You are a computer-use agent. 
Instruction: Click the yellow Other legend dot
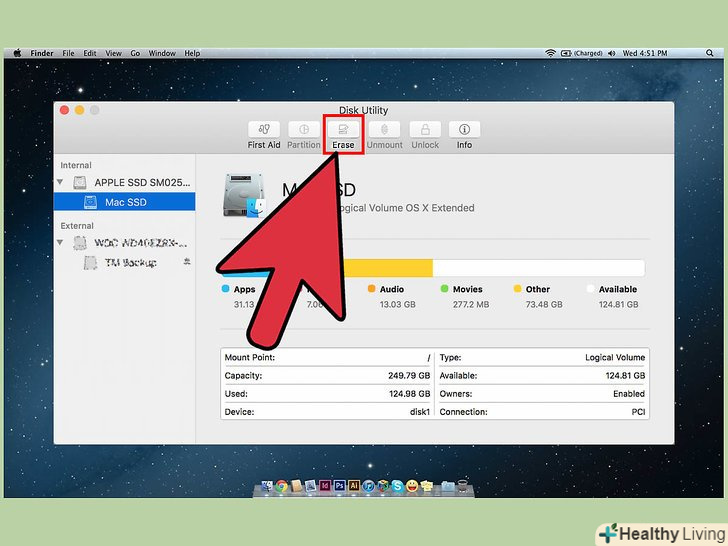click(x=518, y=288)
